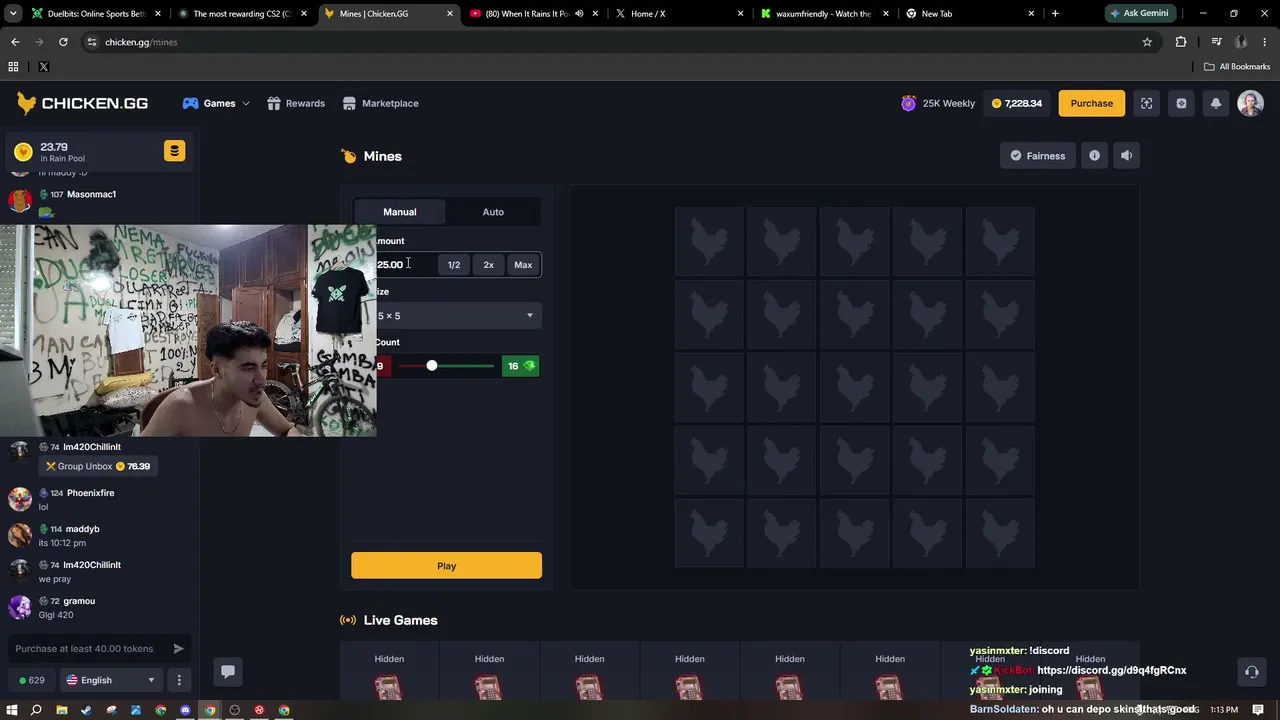Switch to waxumfriendly browser tab
1280x720 pixels.
click(825, 13)
